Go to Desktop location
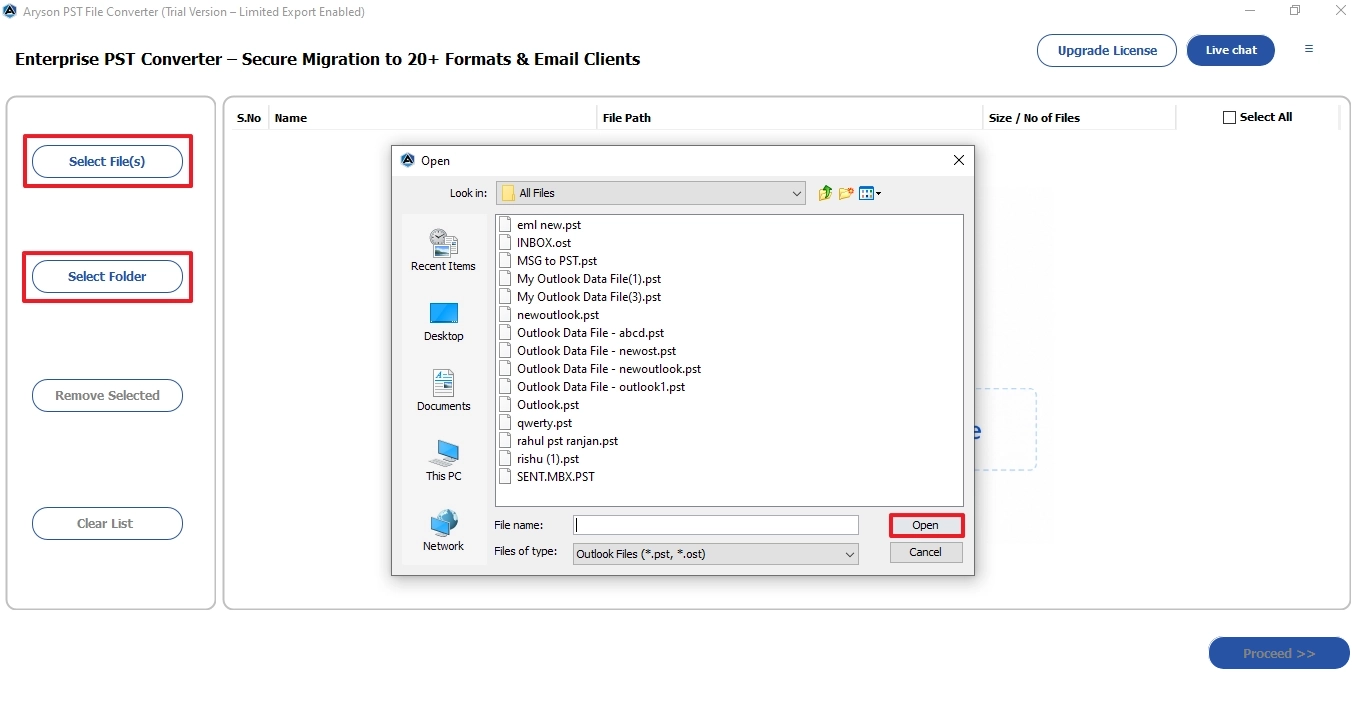The height and width of the screenshot is (728, 1366). pyautogui.click(x=443, y=321)
